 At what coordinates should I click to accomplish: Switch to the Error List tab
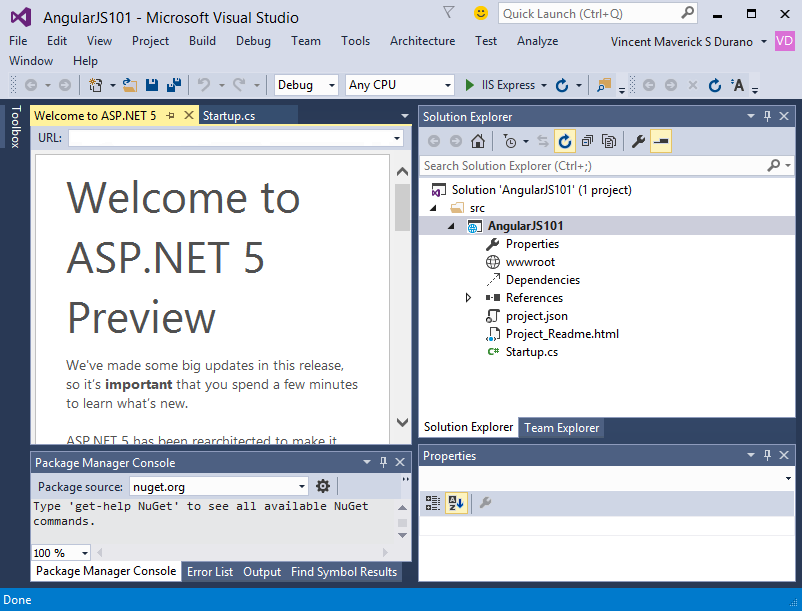point(210,572)
